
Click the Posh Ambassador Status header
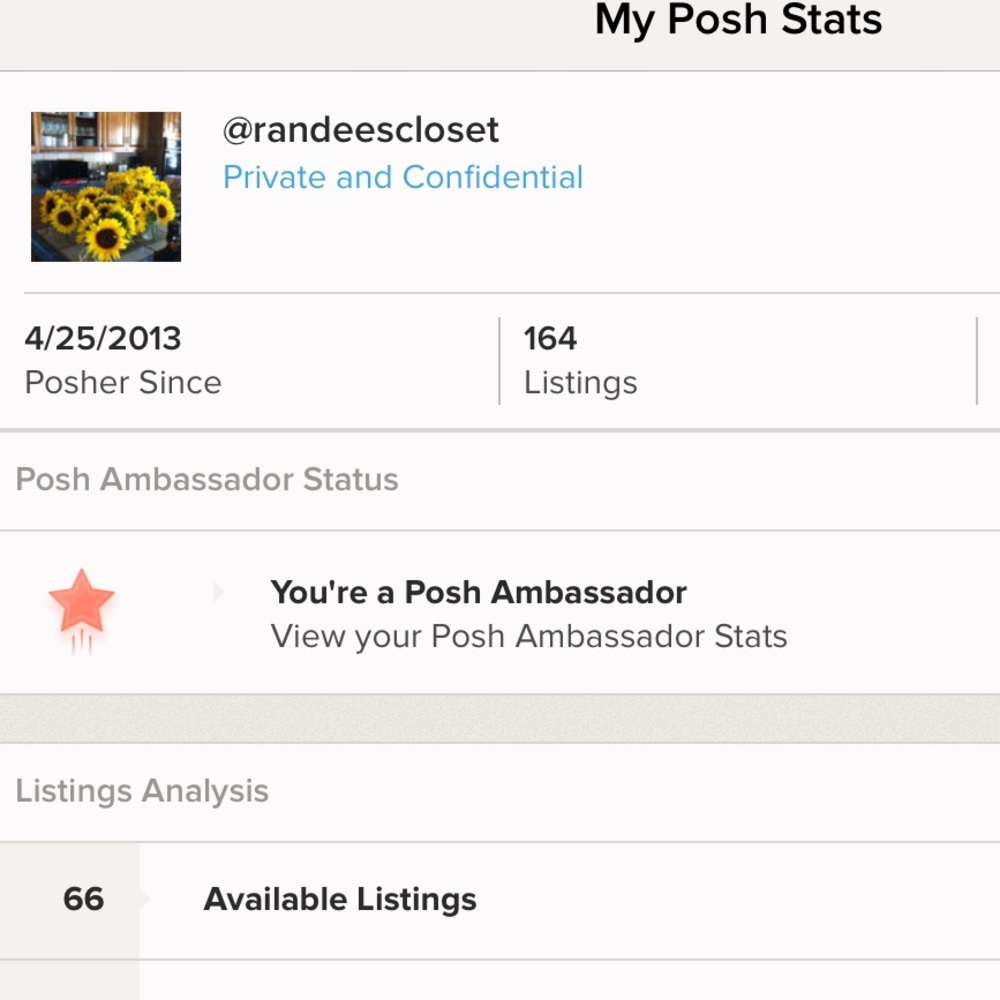[206, 479]
